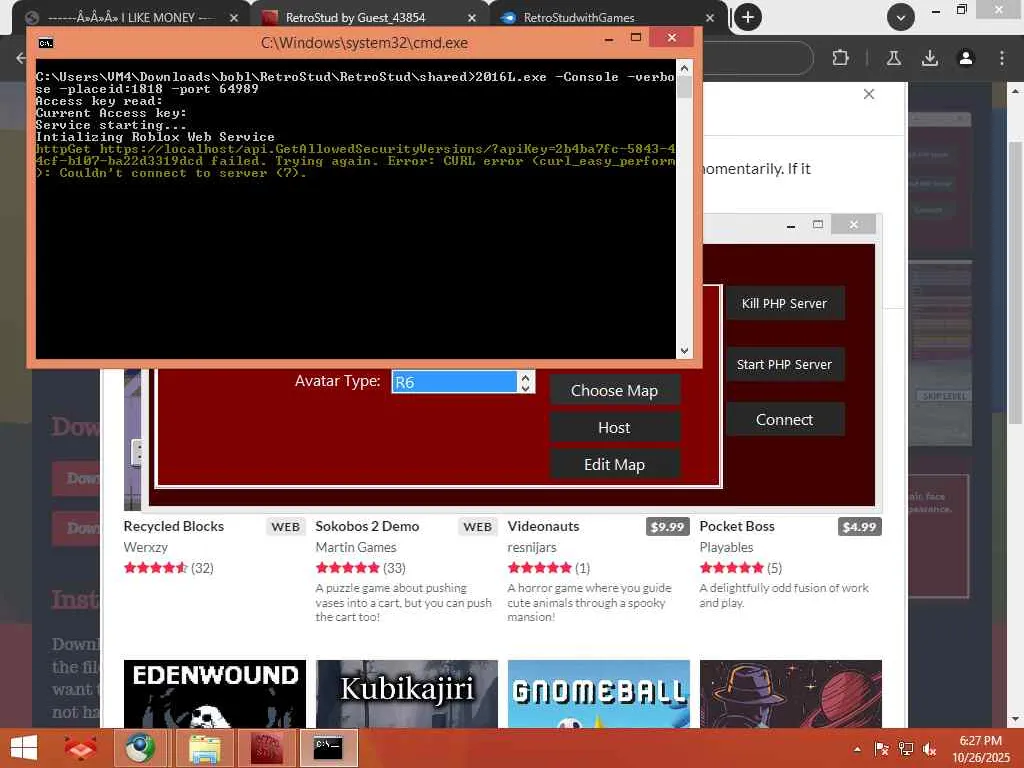Click the network tray icon
1024x768 pixels.
pos(905,749)
